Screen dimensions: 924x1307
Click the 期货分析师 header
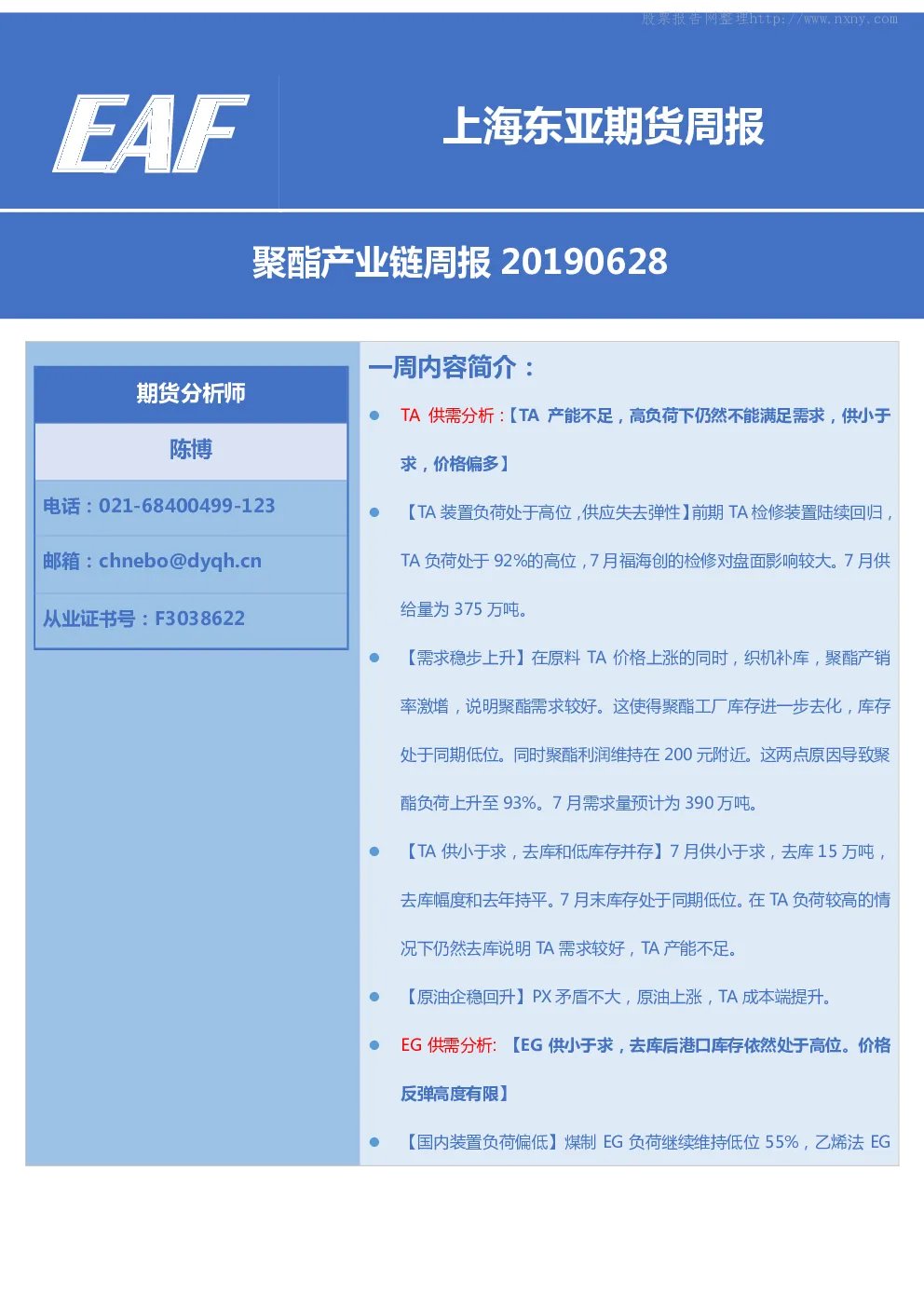[x=191, y=393]
